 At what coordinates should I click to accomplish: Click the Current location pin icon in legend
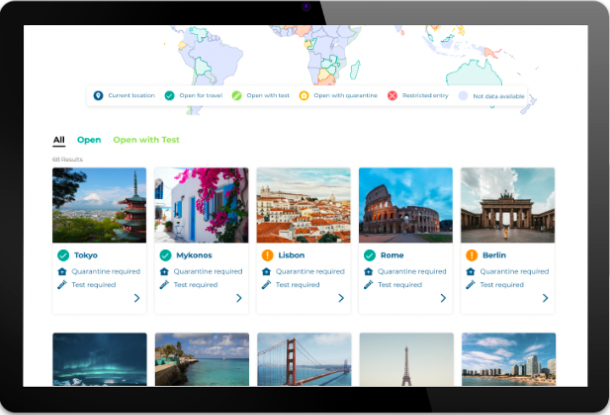98,96
